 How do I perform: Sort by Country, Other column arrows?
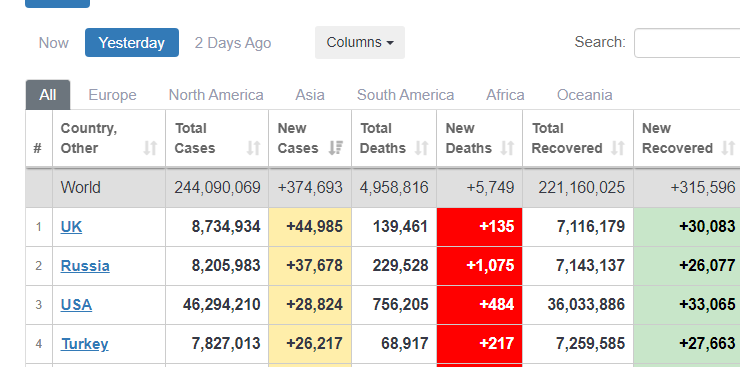click(x=150, y=148)
